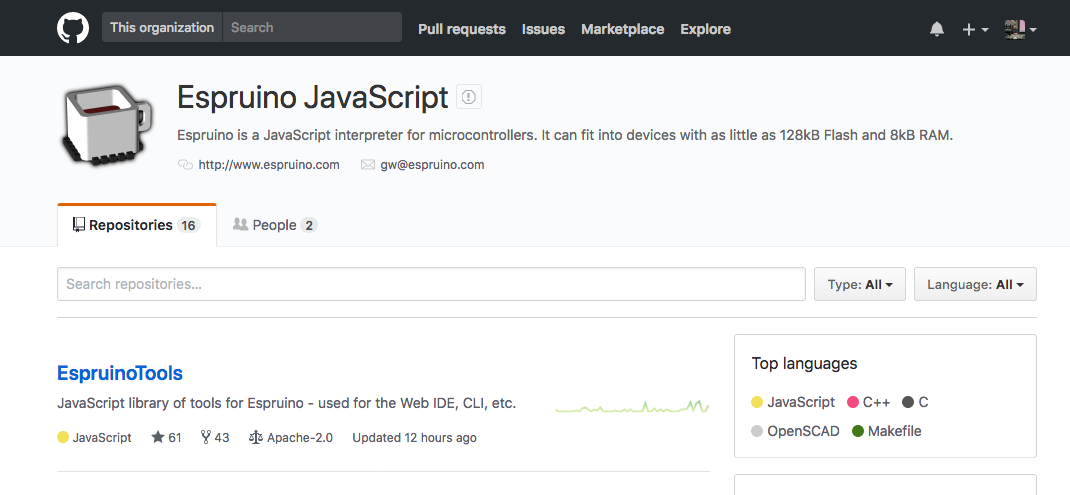Click the yellow JavaScript dot in Top languages
Screen dimensions: 1070x495
[x=757, y=402]
